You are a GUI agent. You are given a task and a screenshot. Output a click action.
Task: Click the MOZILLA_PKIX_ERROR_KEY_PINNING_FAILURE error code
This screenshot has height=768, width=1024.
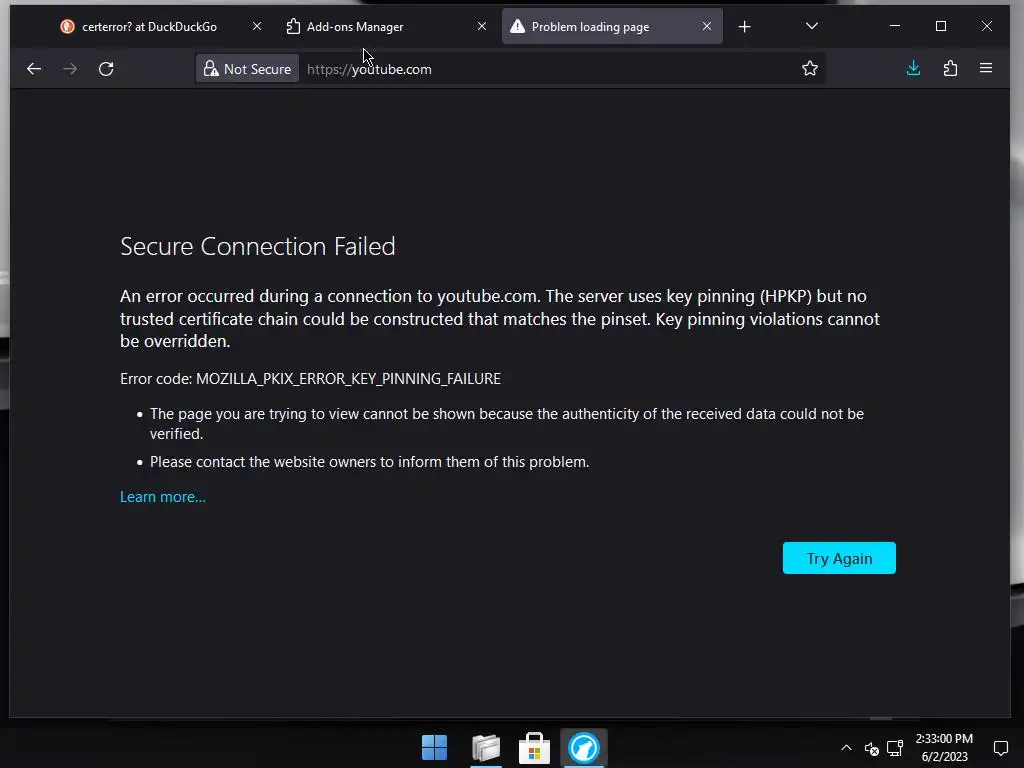point(348,379)
